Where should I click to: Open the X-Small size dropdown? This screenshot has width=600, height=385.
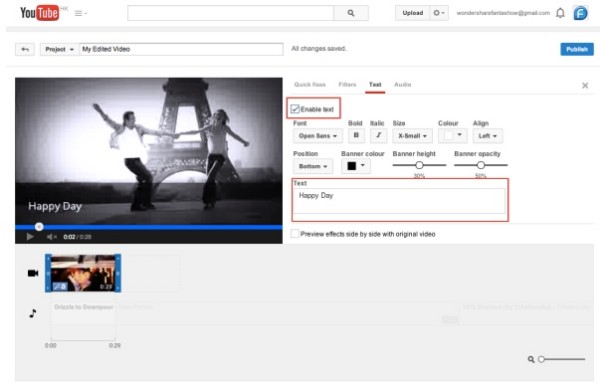[x=412, y=136]
